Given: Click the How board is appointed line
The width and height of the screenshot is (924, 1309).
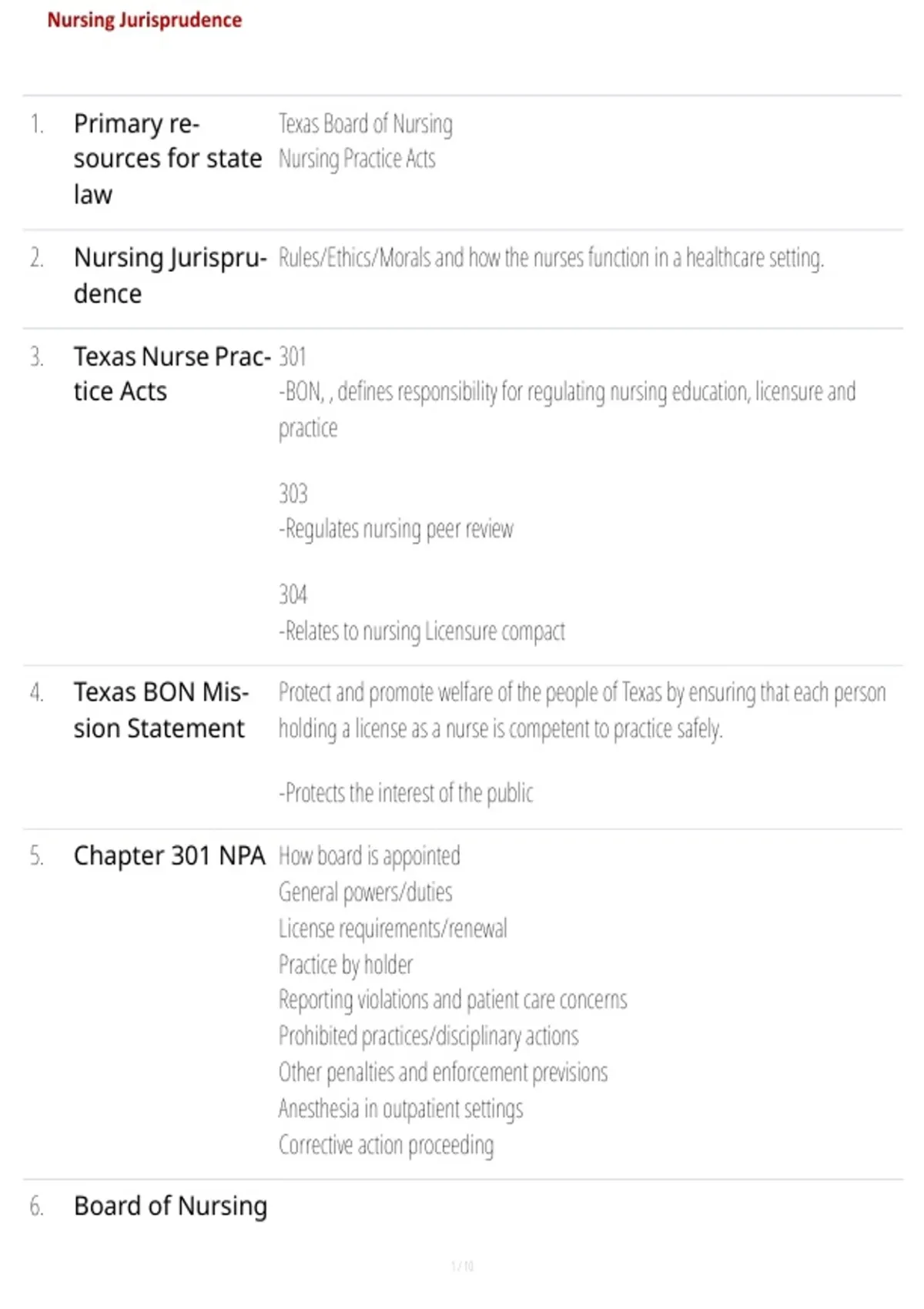Looking at the screenshot, I should (x=370, y=855).
